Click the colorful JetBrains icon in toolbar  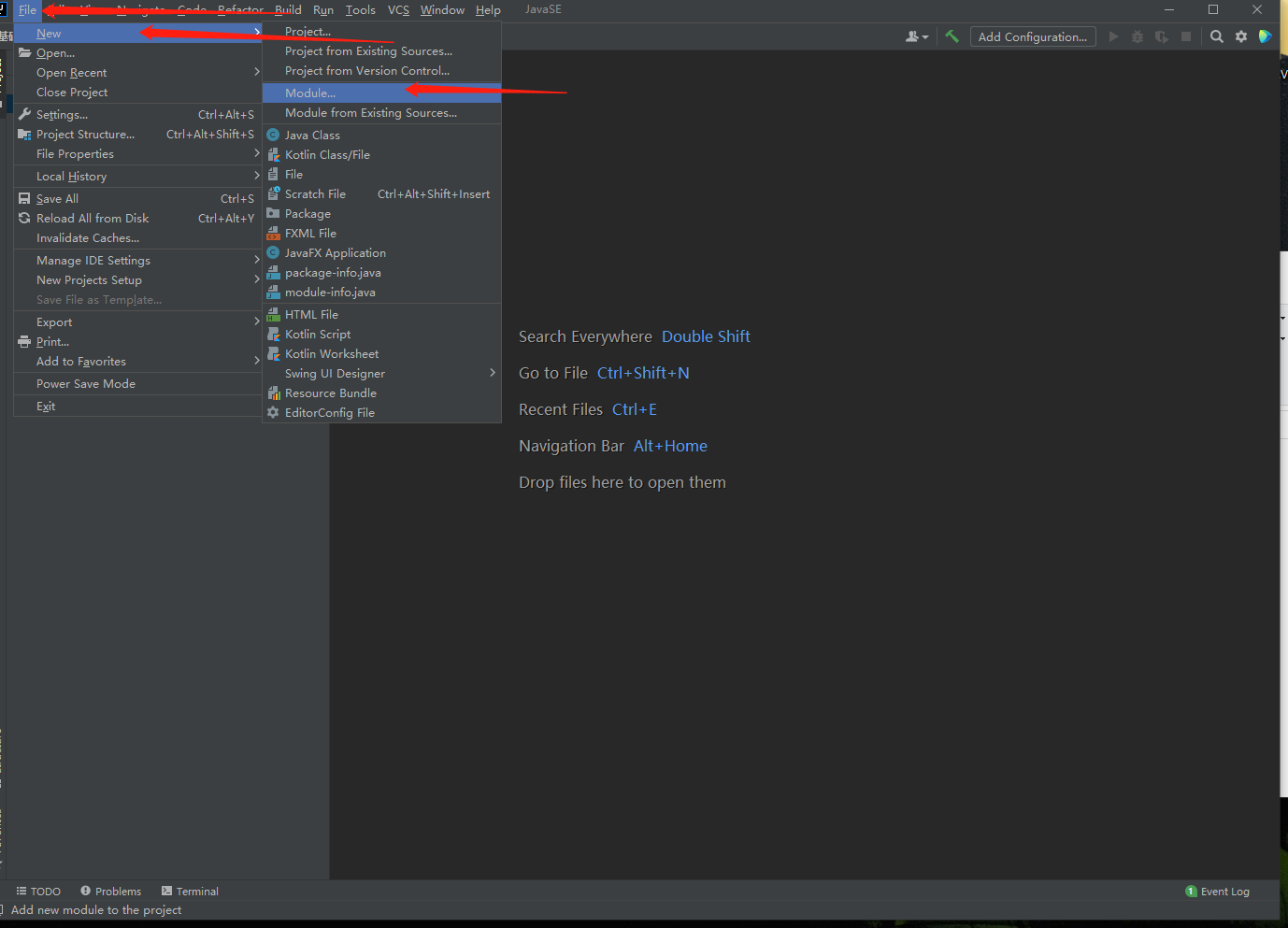click(x=1265, y=36)
